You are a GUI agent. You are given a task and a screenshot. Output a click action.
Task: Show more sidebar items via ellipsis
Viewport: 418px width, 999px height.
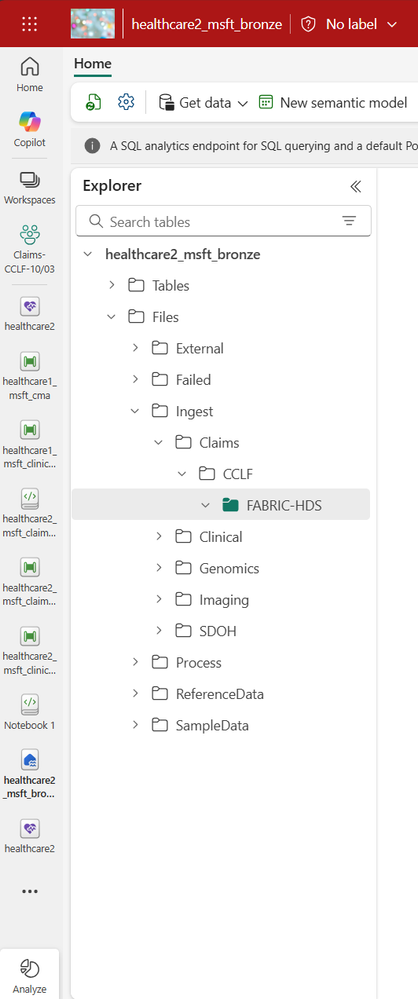click(x=30, y=891)
